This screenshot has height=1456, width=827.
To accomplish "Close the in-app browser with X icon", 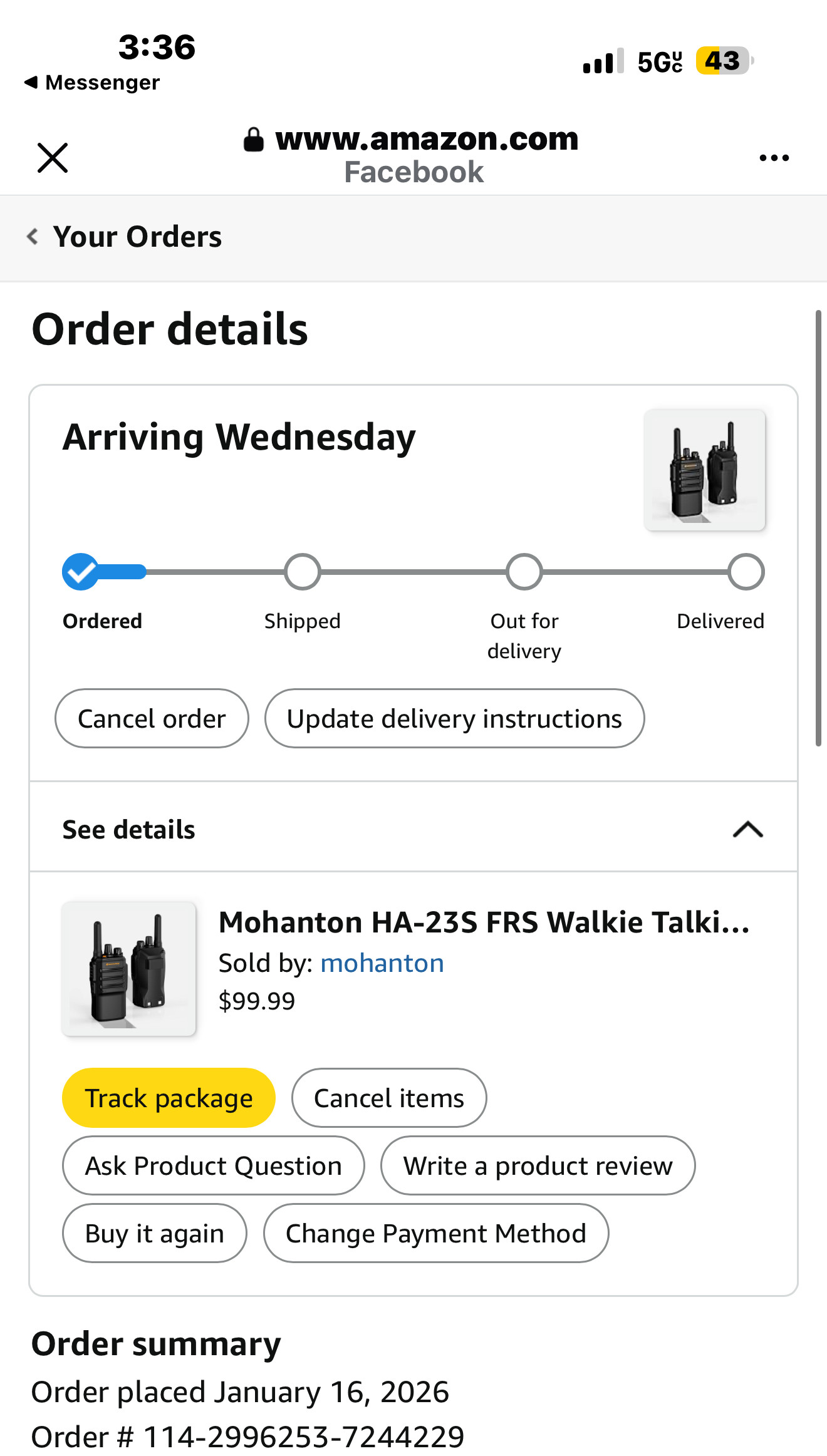I will pos(53,157).
